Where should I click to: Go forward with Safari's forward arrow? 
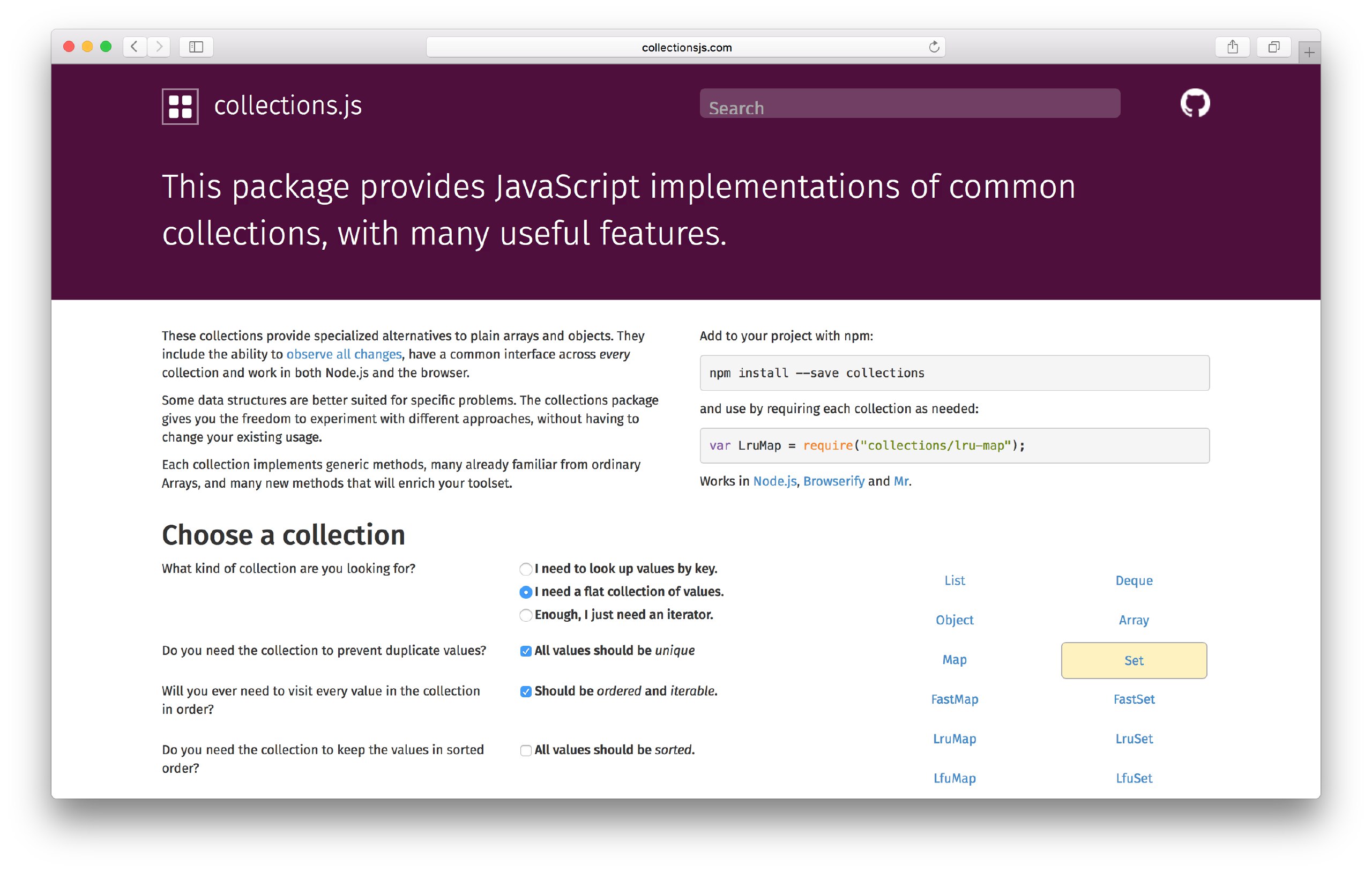[159, 47]
